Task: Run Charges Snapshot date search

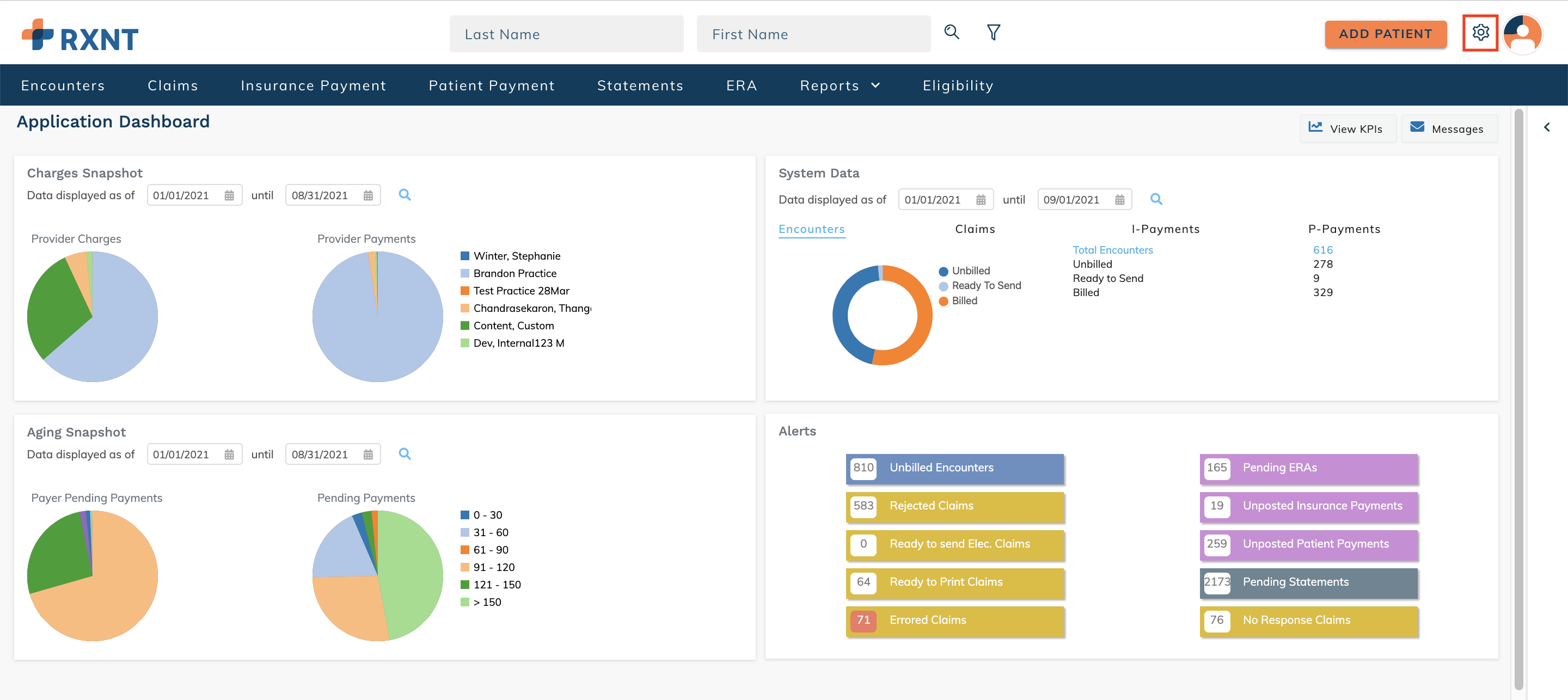Action: 404,195
